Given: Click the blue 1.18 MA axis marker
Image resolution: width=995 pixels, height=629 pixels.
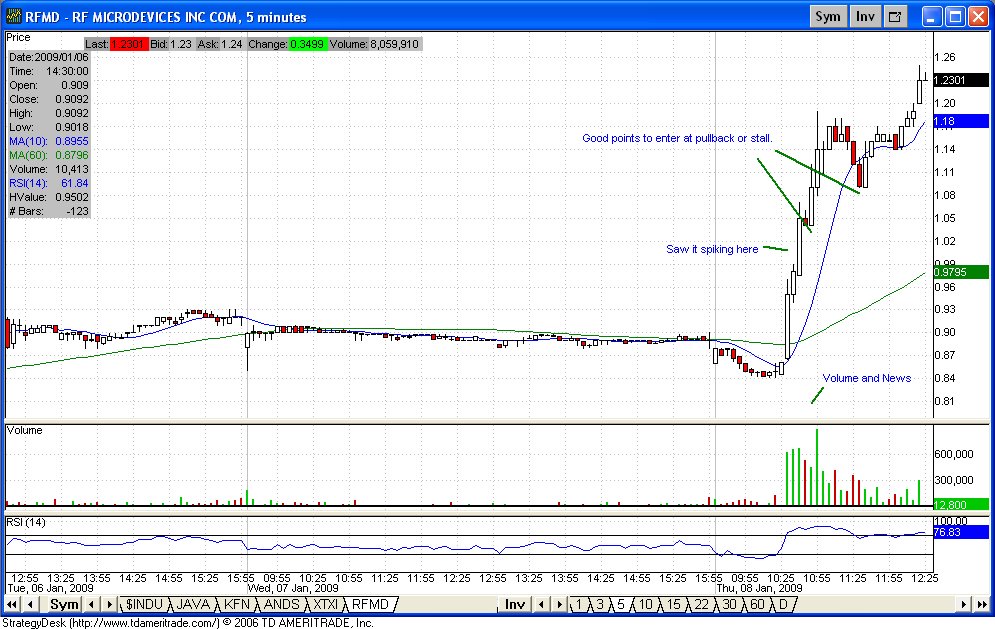Looking at the screenshot, I should coord(961,121).
